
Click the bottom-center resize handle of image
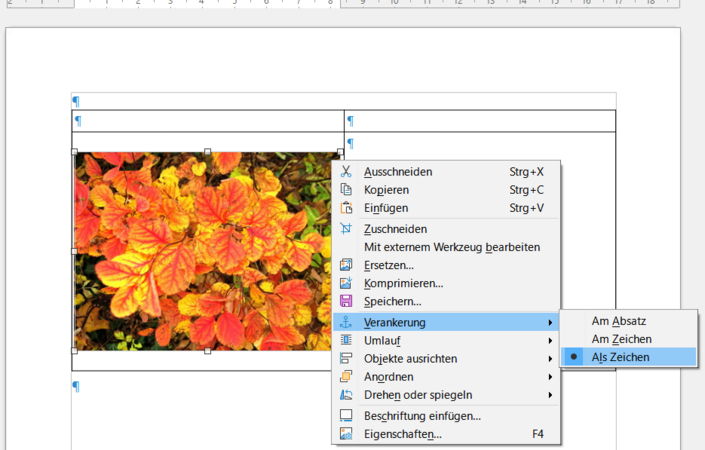coord(207,351)
